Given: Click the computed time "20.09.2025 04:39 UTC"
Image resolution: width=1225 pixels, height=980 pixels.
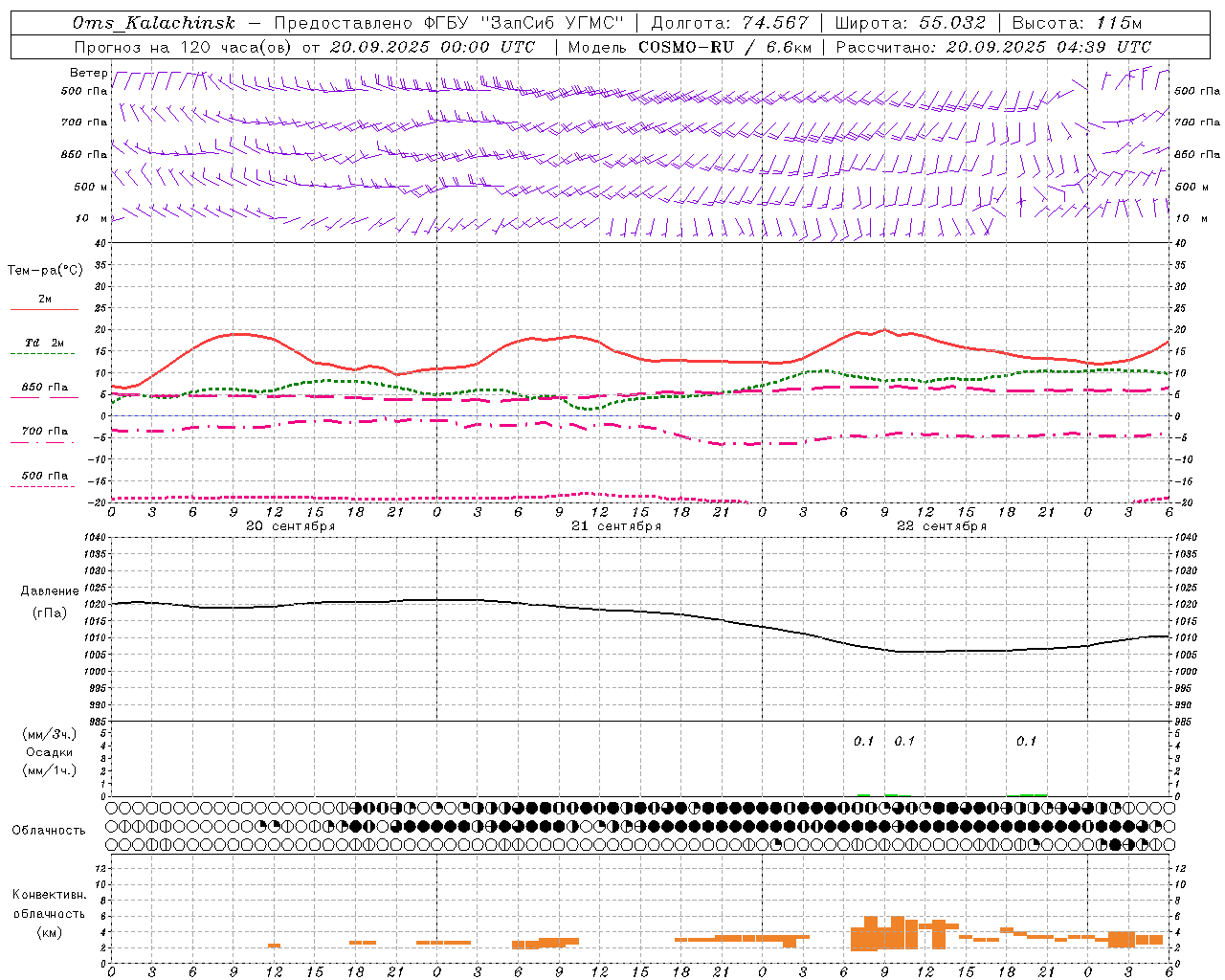Looking at the screenshot, I should (1049, 47).
